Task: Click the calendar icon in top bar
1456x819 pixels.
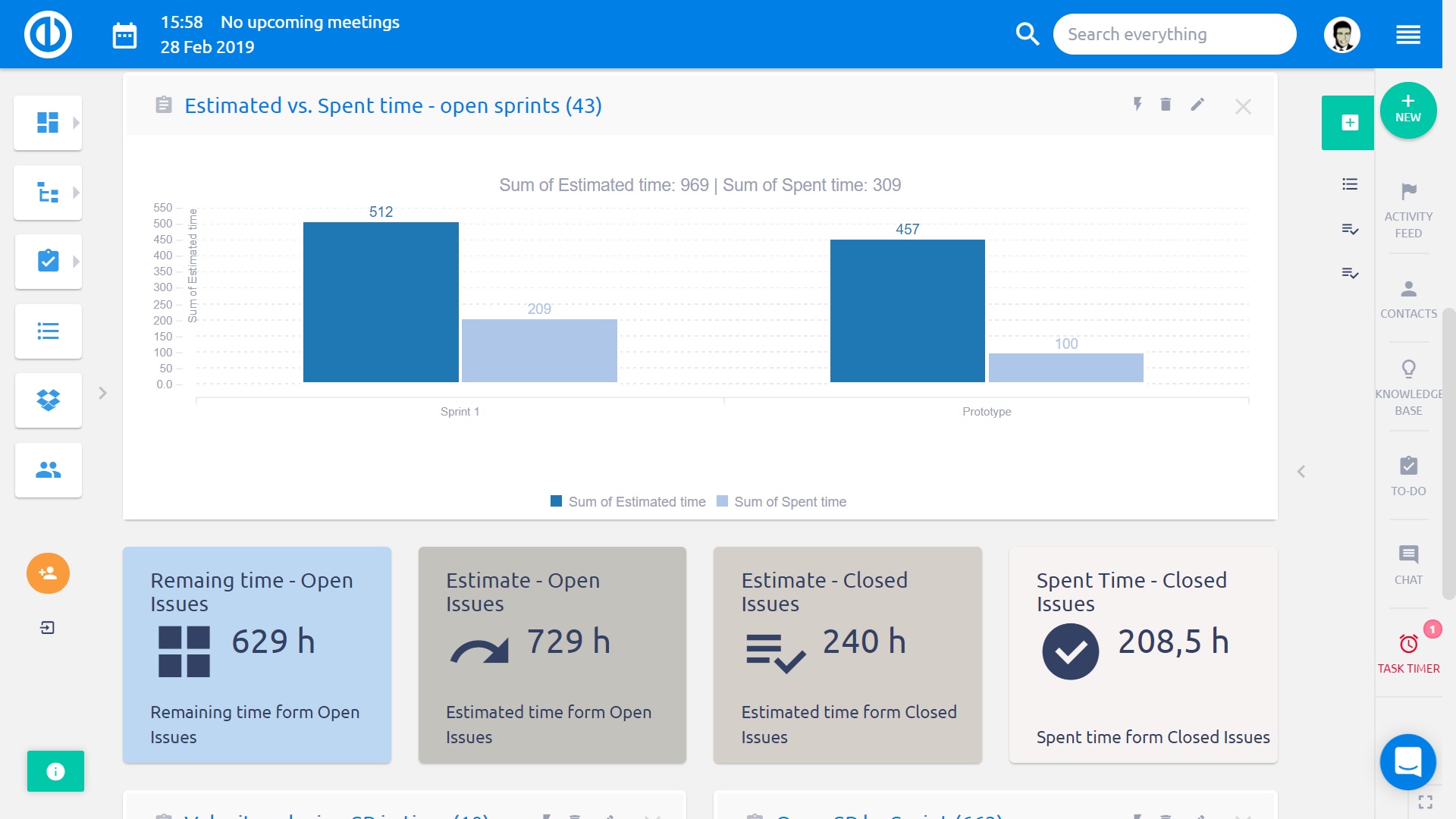Action: point(124,35)
